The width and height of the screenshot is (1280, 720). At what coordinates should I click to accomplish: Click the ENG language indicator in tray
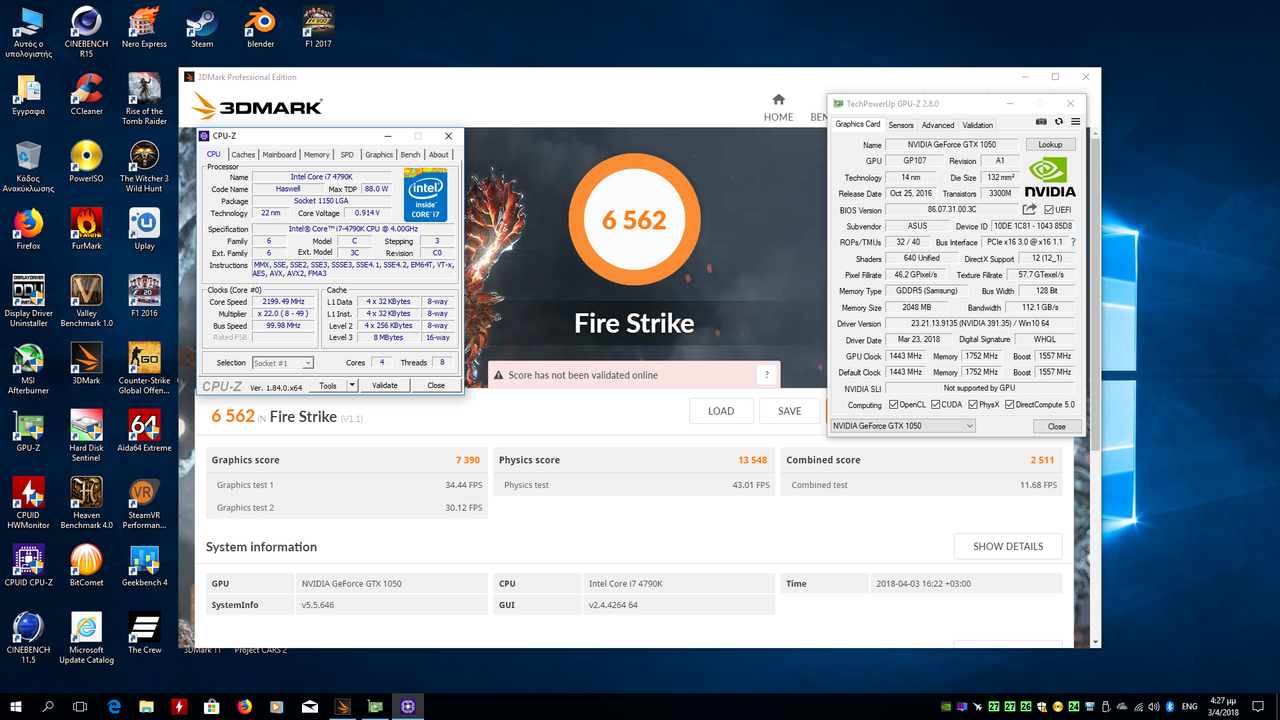1190,706
